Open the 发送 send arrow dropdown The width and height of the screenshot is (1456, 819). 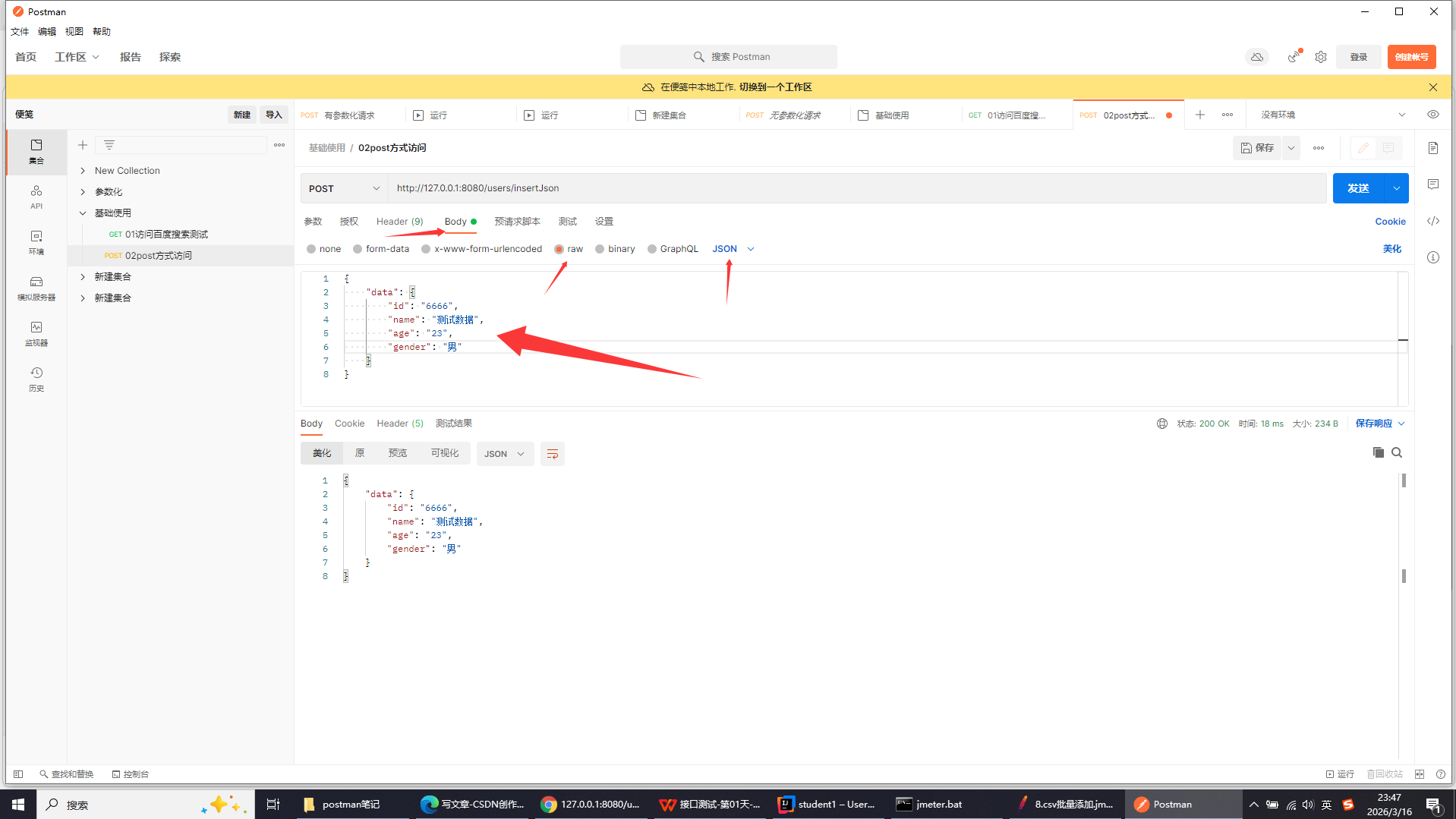pos(1397,188)
